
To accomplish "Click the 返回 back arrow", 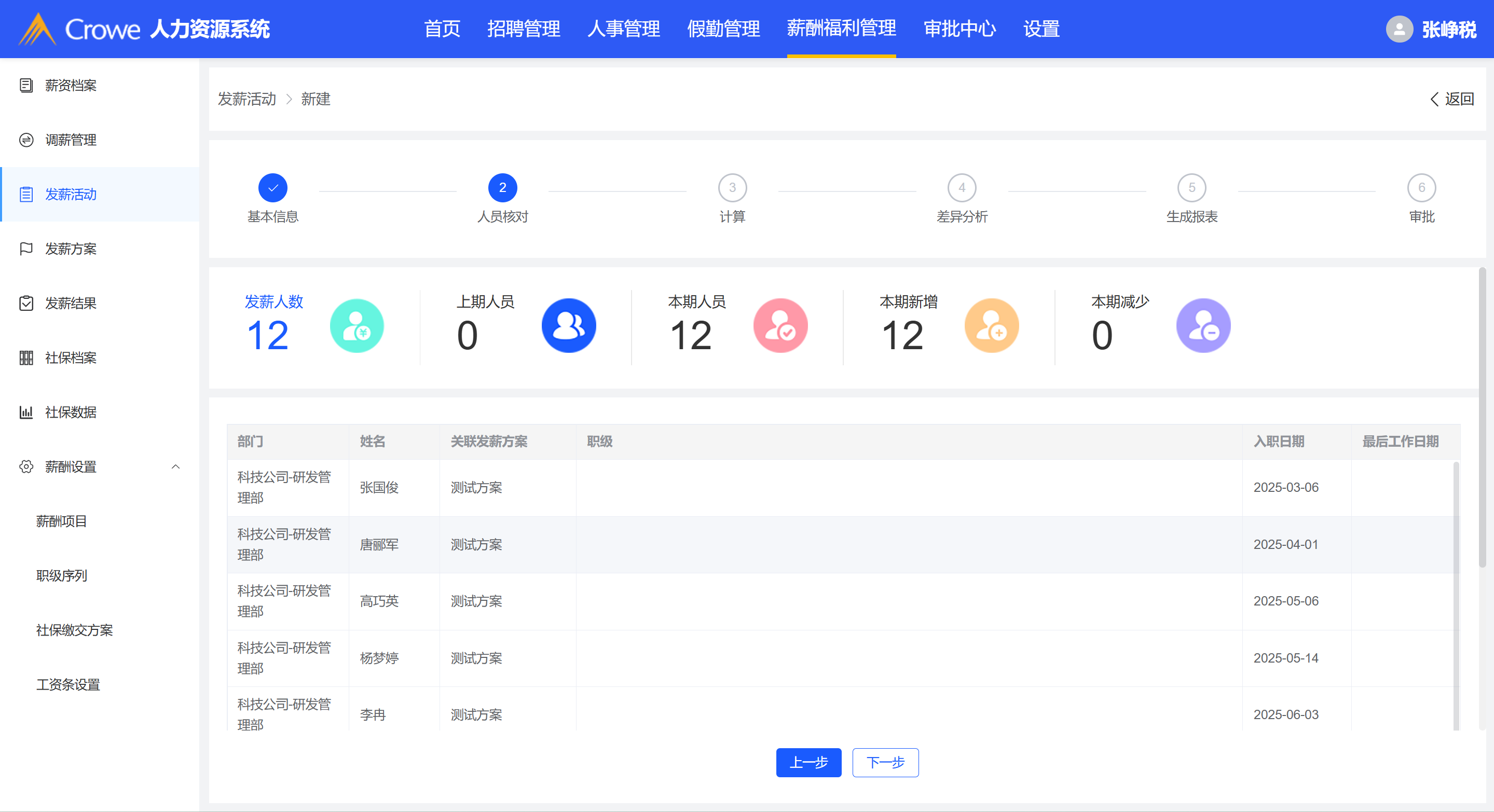I will [1434, 99].
